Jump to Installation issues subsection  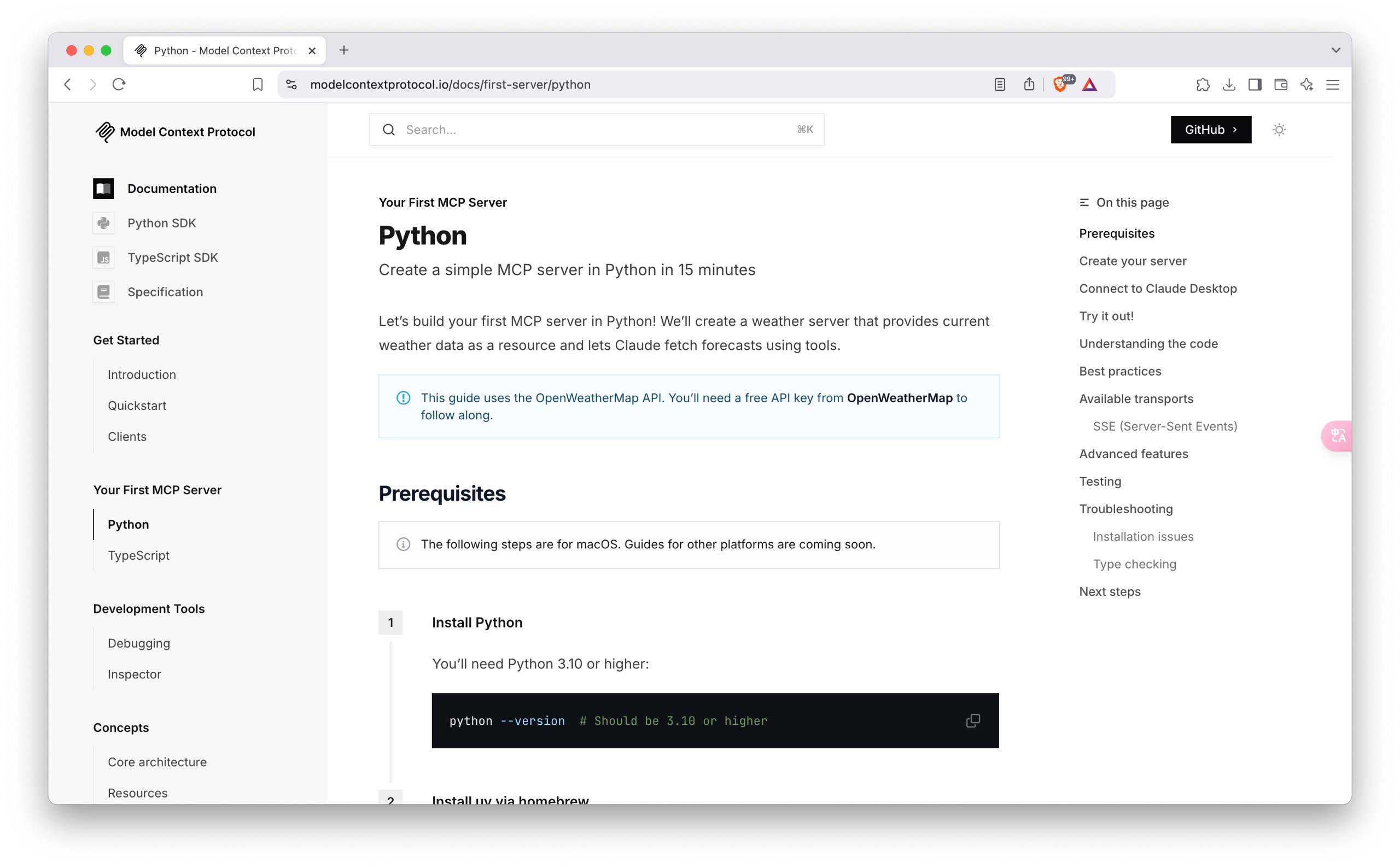pyautogui.click(x=1143, y=536)
